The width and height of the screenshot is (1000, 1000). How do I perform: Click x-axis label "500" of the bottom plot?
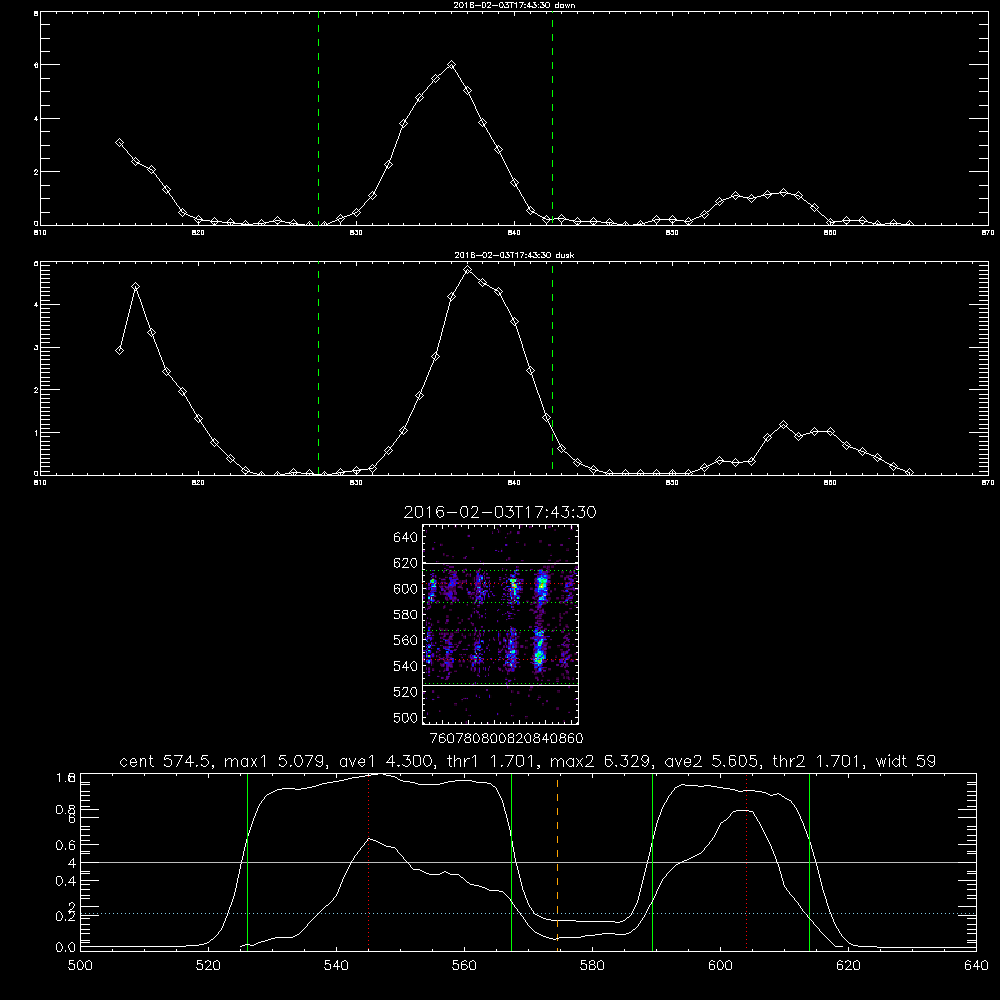80,966
